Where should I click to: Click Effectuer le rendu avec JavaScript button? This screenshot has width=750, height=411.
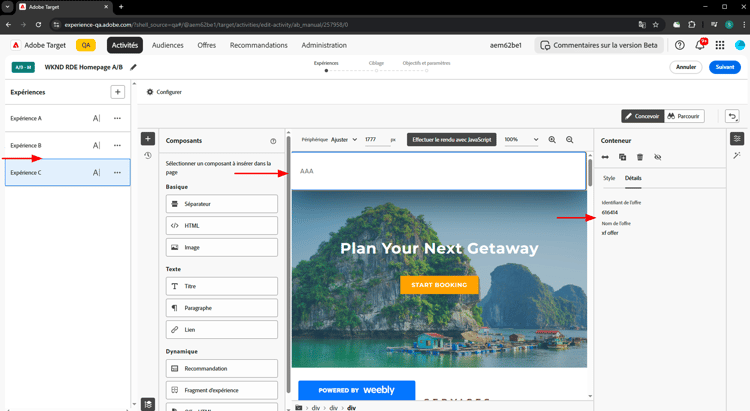(x=452, y=140)
